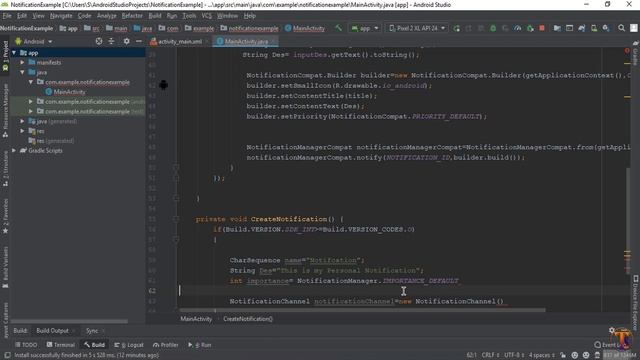Open the File menu
Viewport: 640px width, 360px height.
click(7, 16)
